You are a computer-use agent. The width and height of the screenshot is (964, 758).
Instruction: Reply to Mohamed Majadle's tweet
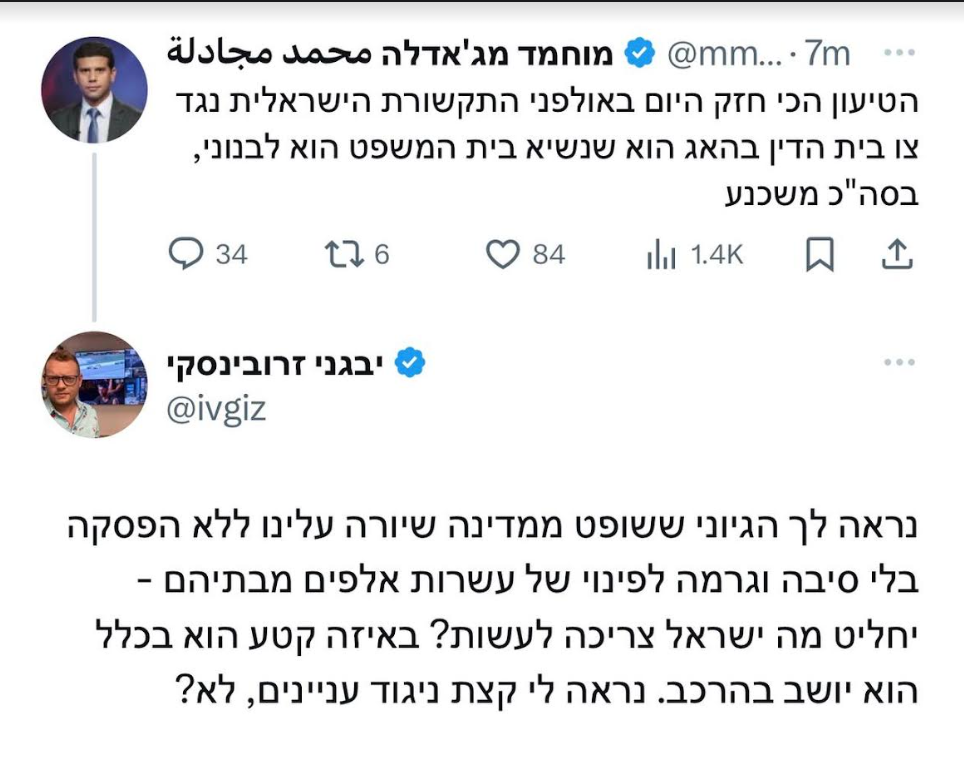[x=185, y=255]
